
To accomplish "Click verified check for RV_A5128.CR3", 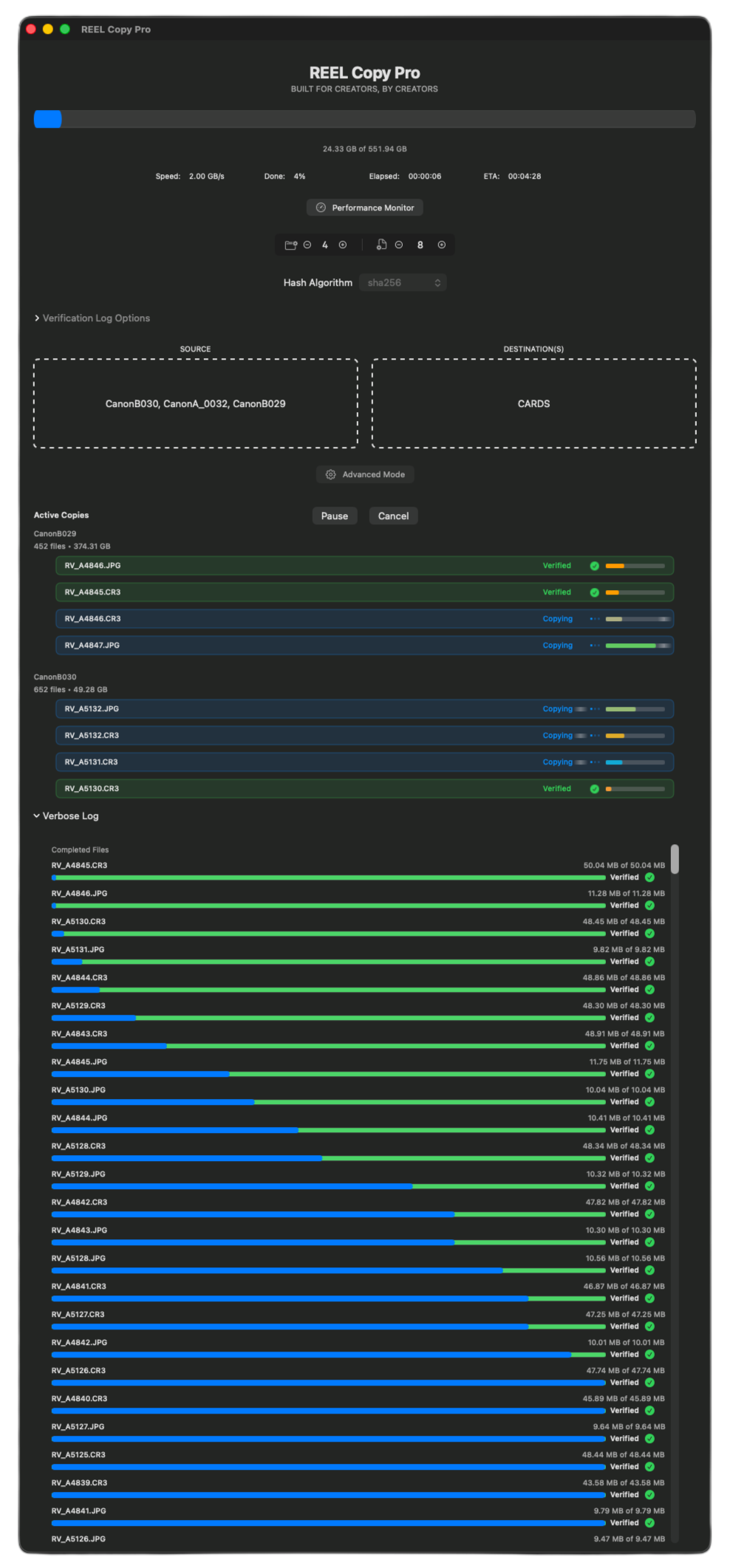I will (650, 1158).
